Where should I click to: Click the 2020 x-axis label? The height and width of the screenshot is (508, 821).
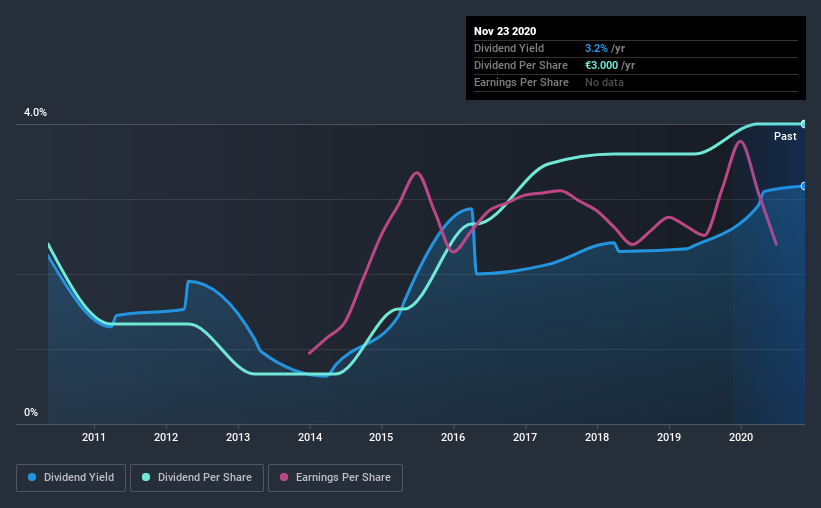pos(741,437)
